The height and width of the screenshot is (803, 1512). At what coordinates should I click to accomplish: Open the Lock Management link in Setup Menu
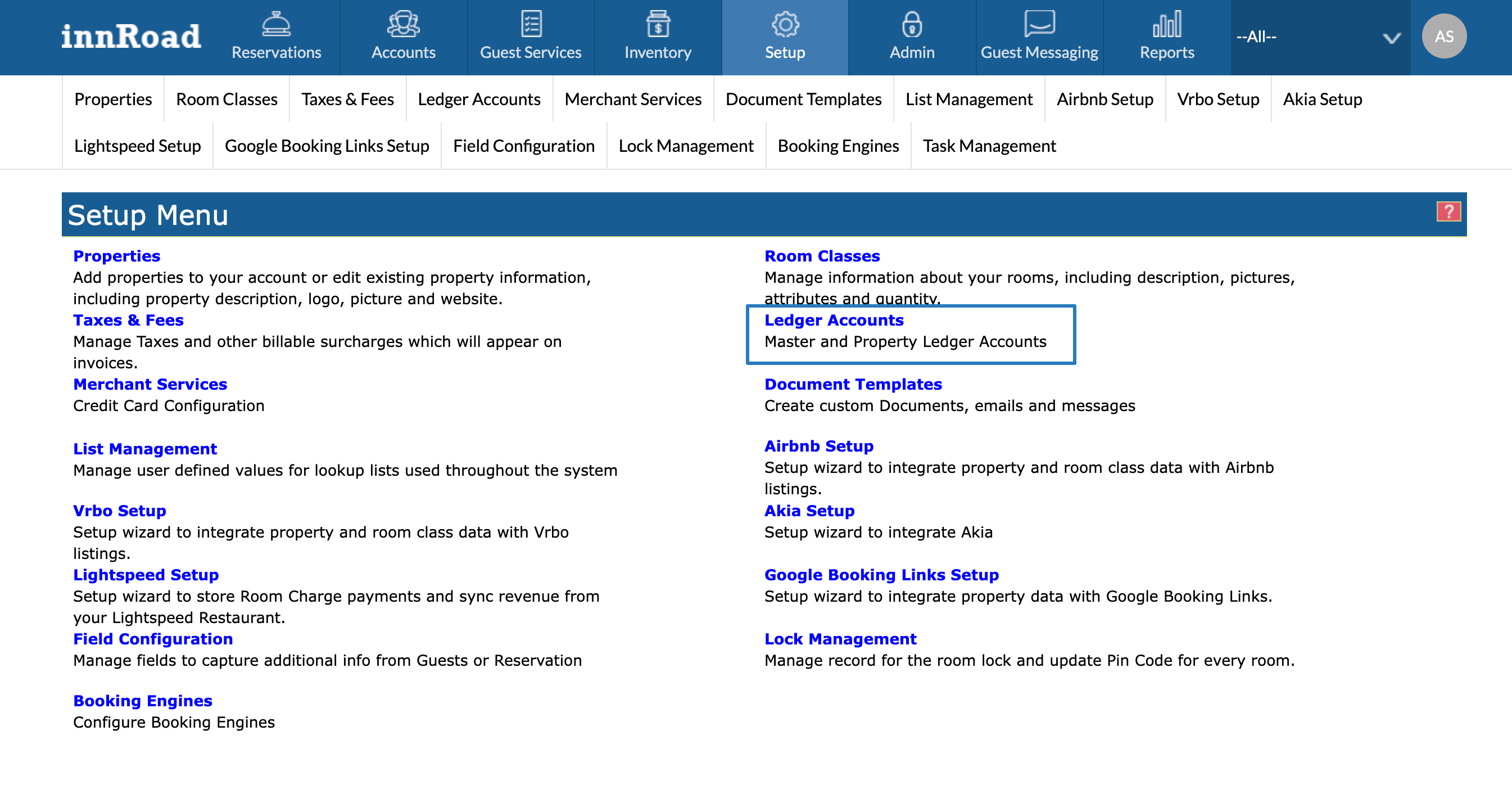coord(840,639)
